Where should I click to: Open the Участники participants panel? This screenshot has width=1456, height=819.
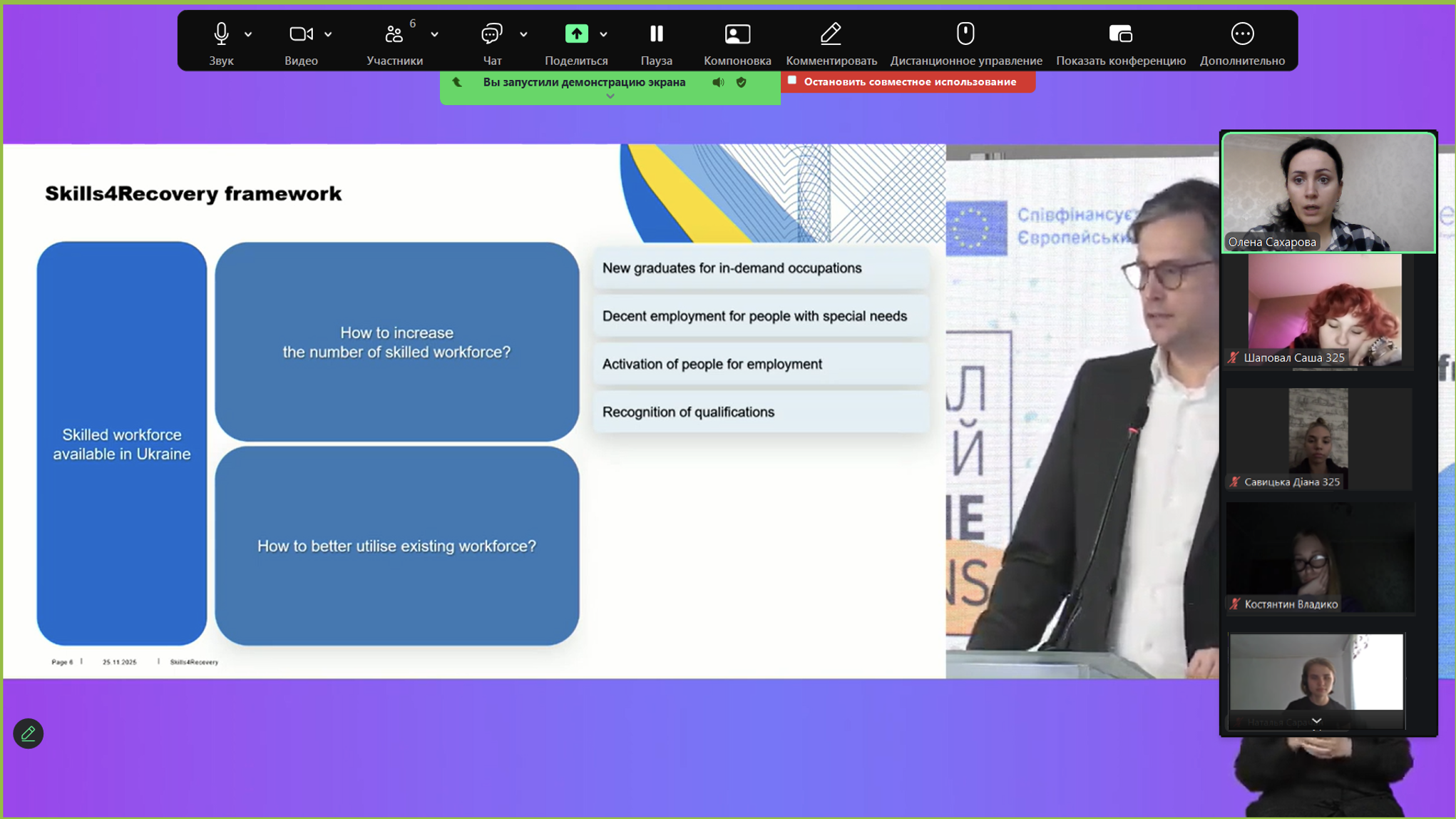pyautogui.click(x=394, y=34)
